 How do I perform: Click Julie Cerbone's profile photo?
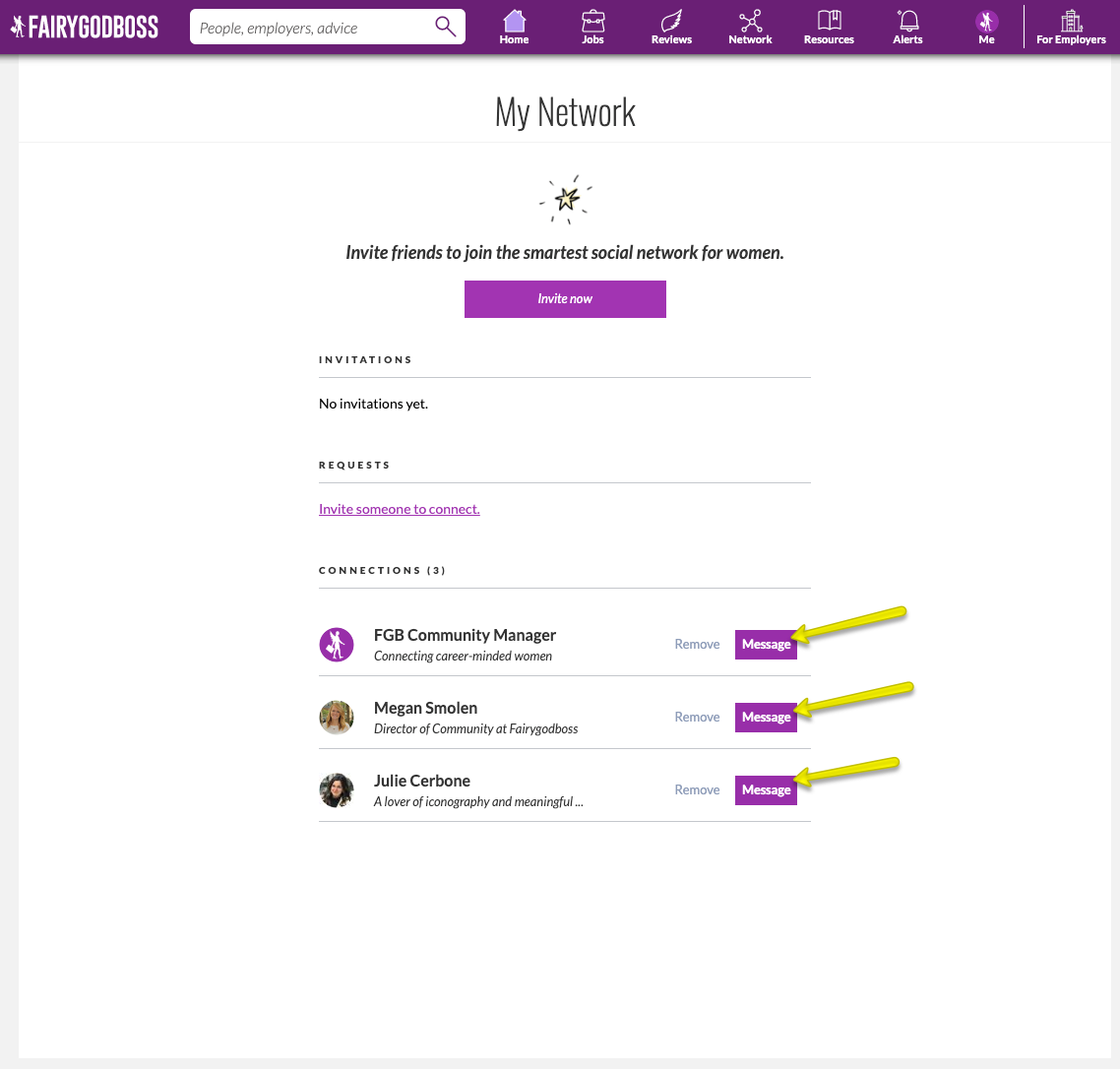click(337, 790)
